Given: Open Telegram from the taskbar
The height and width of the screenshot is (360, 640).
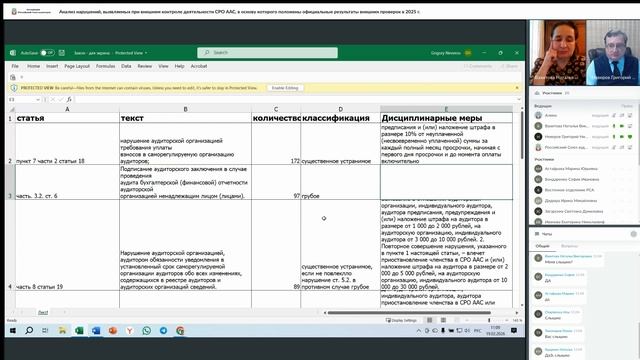Looking at the screenshot, I should tap(163, 331).
